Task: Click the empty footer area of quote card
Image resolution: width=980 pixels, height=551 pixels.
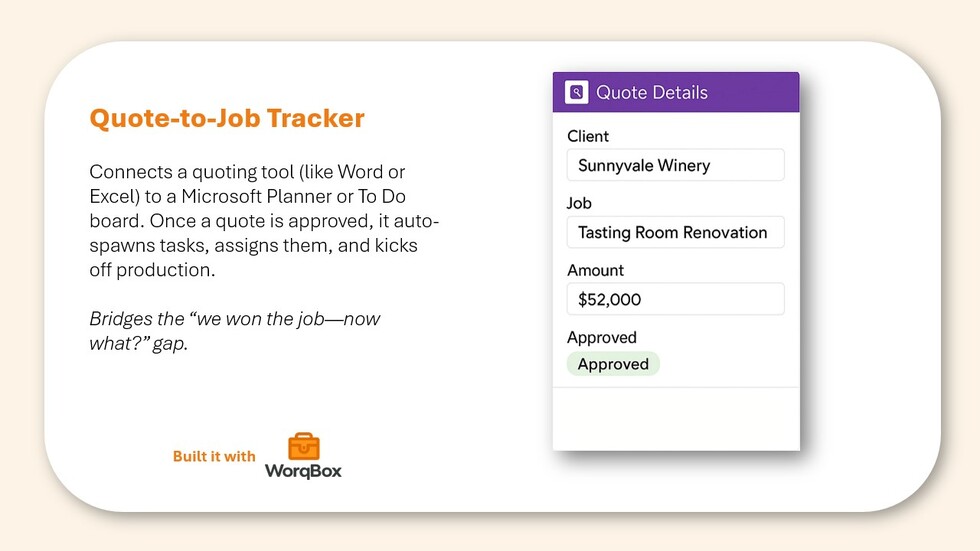Action: pyautogui.click(x=675, y=418)
